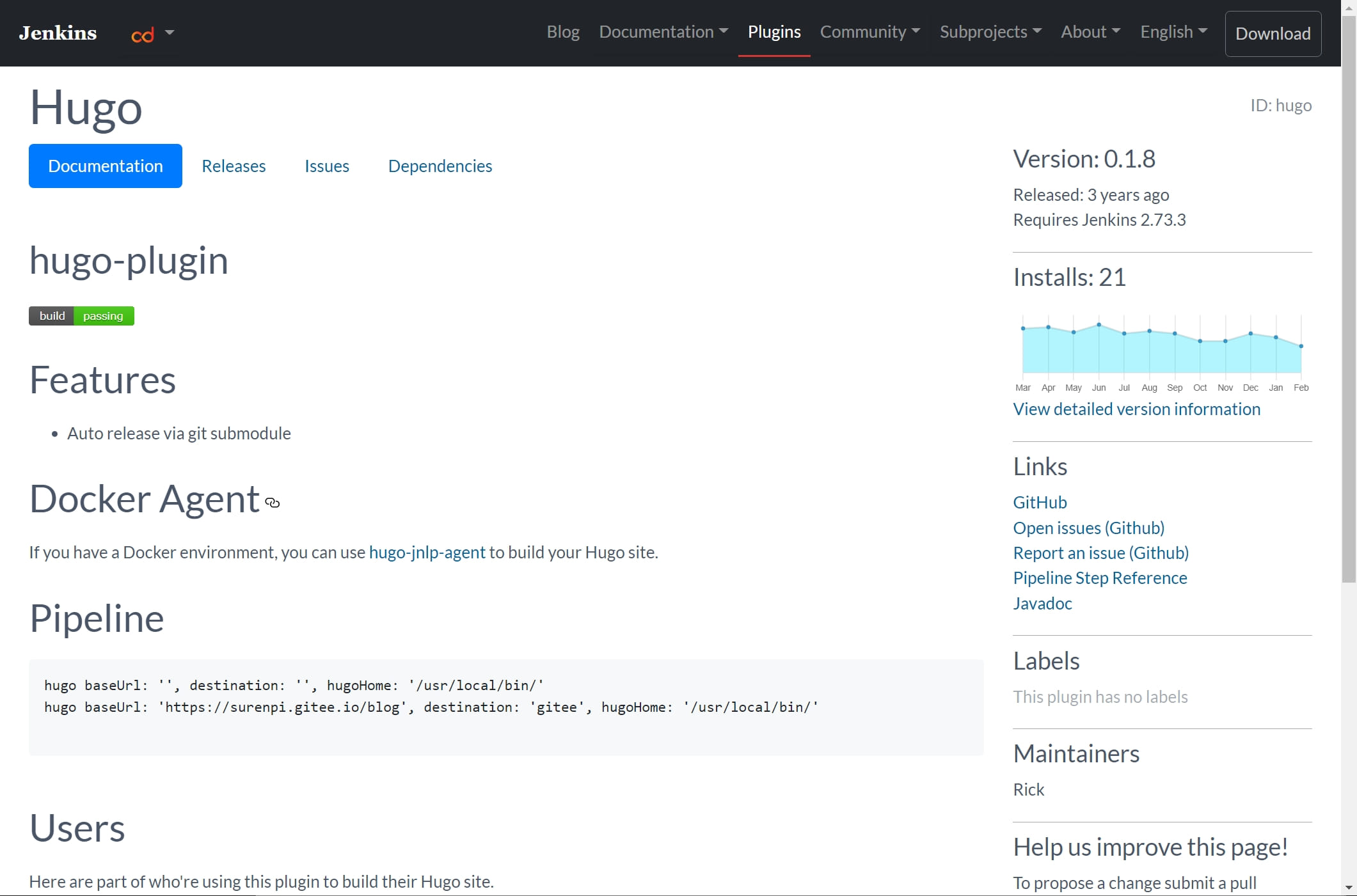Click the page vertical scrollbar thumb
1357x896 pixels.
(x=1349, y=299)
